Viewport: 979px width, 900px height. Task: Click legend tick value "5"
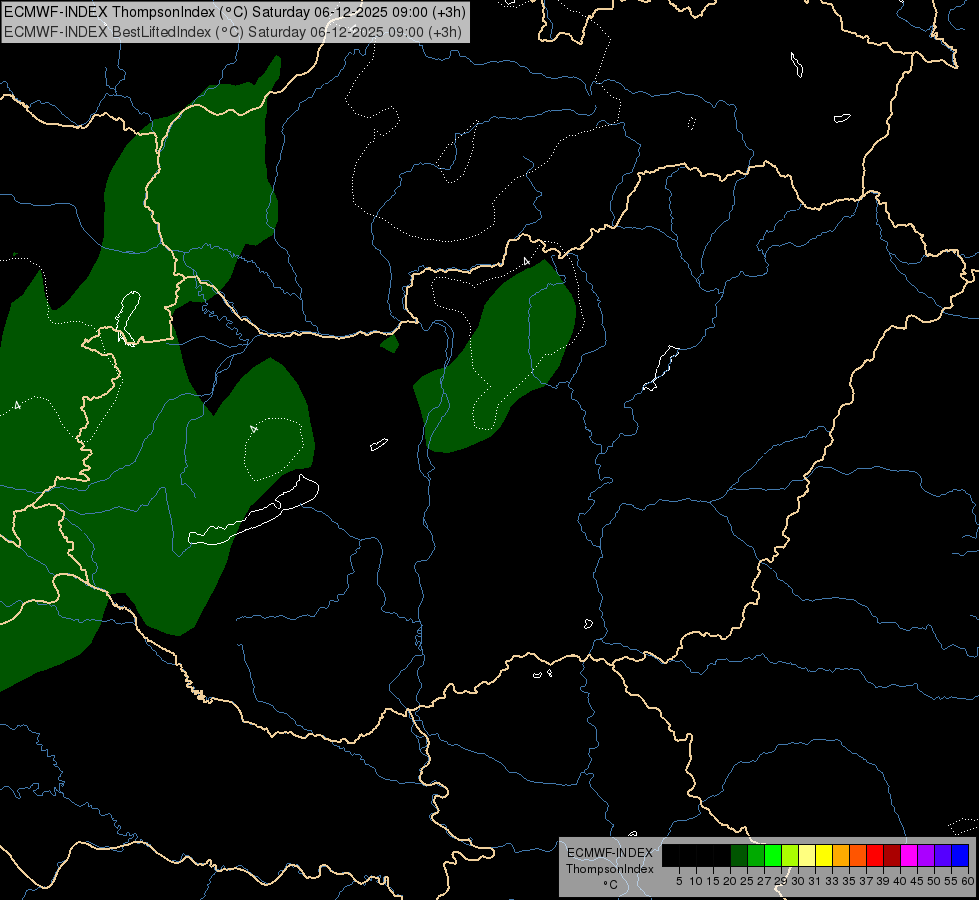[x=679, y=881]
